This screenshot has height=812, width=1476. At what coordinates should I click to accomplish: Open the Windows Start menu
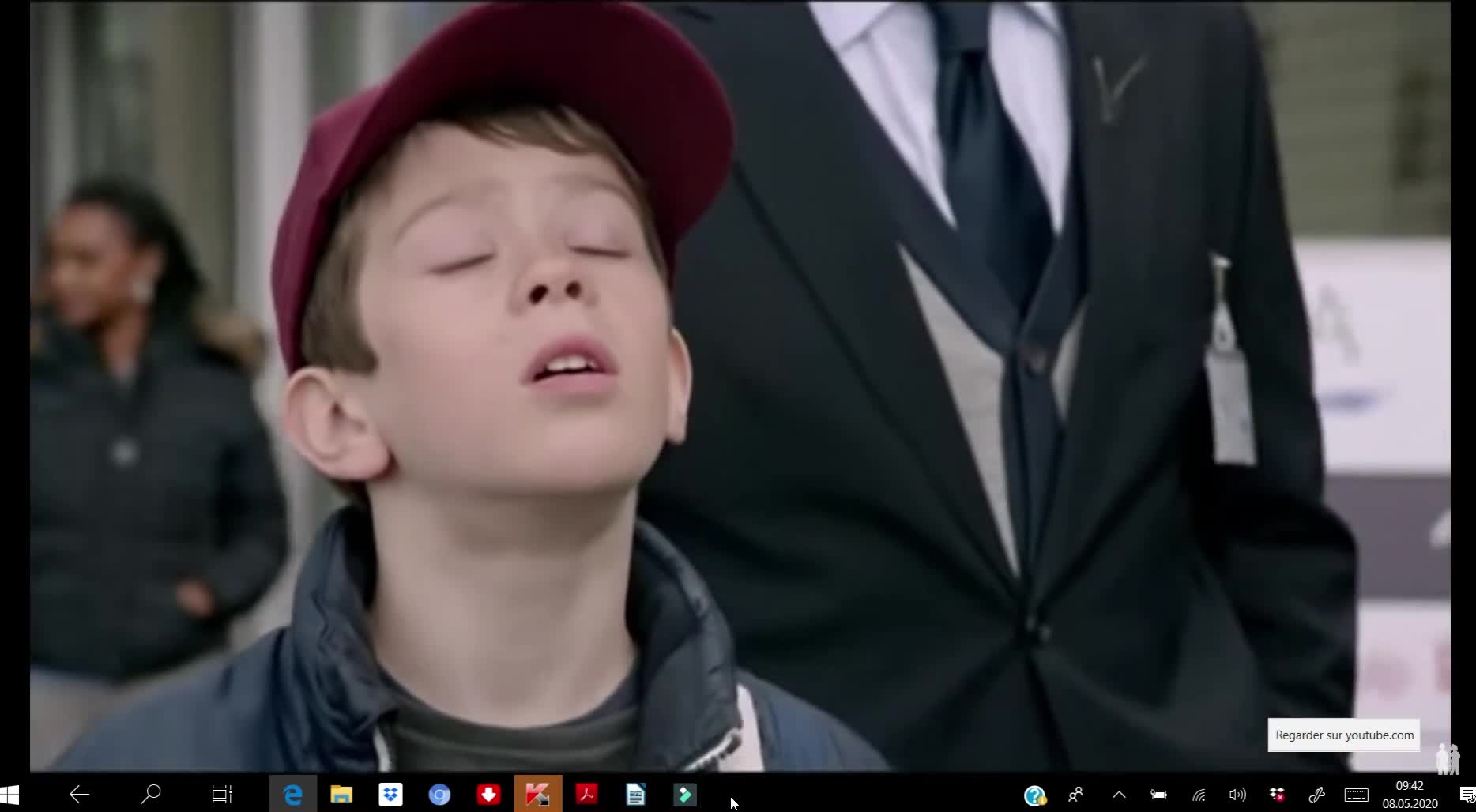click(9, 795)
